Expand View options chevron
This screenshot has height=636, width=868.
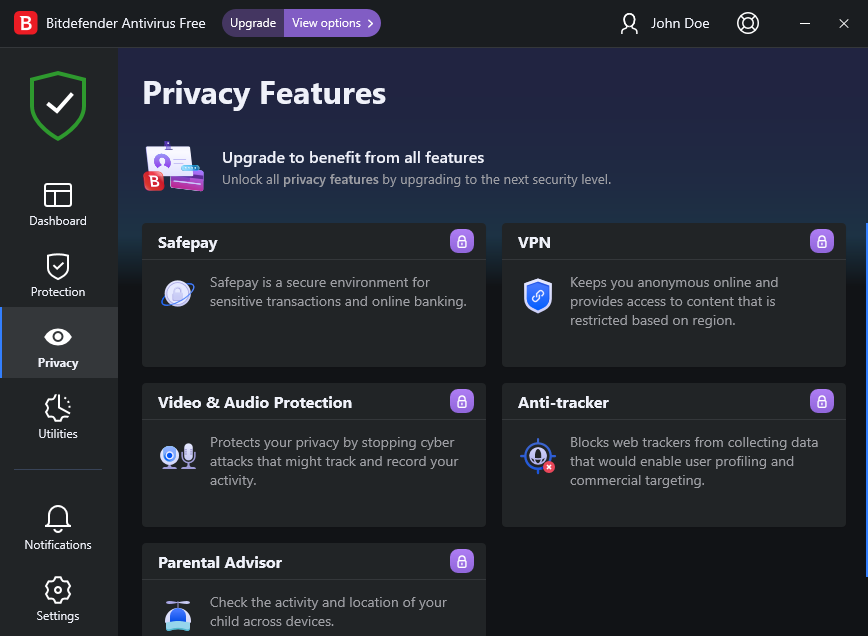[370, 23]
